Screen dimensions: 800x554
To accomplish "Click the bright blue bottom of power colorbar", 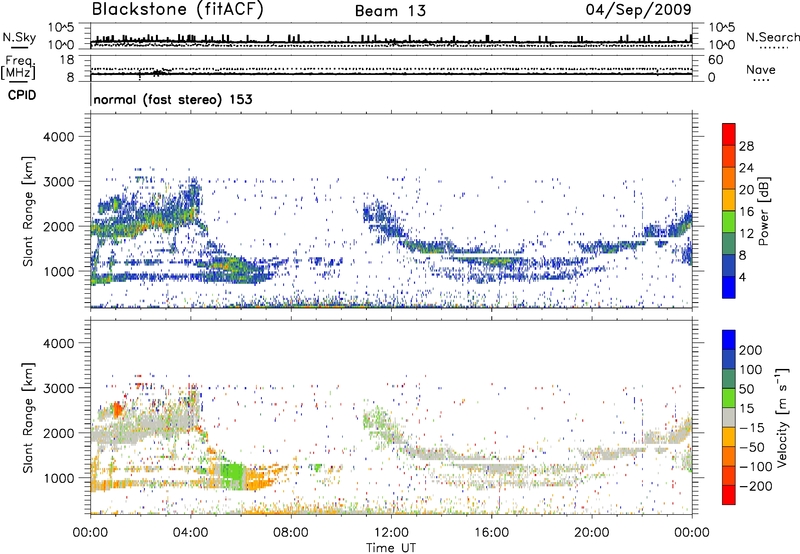I will [729, 287].
